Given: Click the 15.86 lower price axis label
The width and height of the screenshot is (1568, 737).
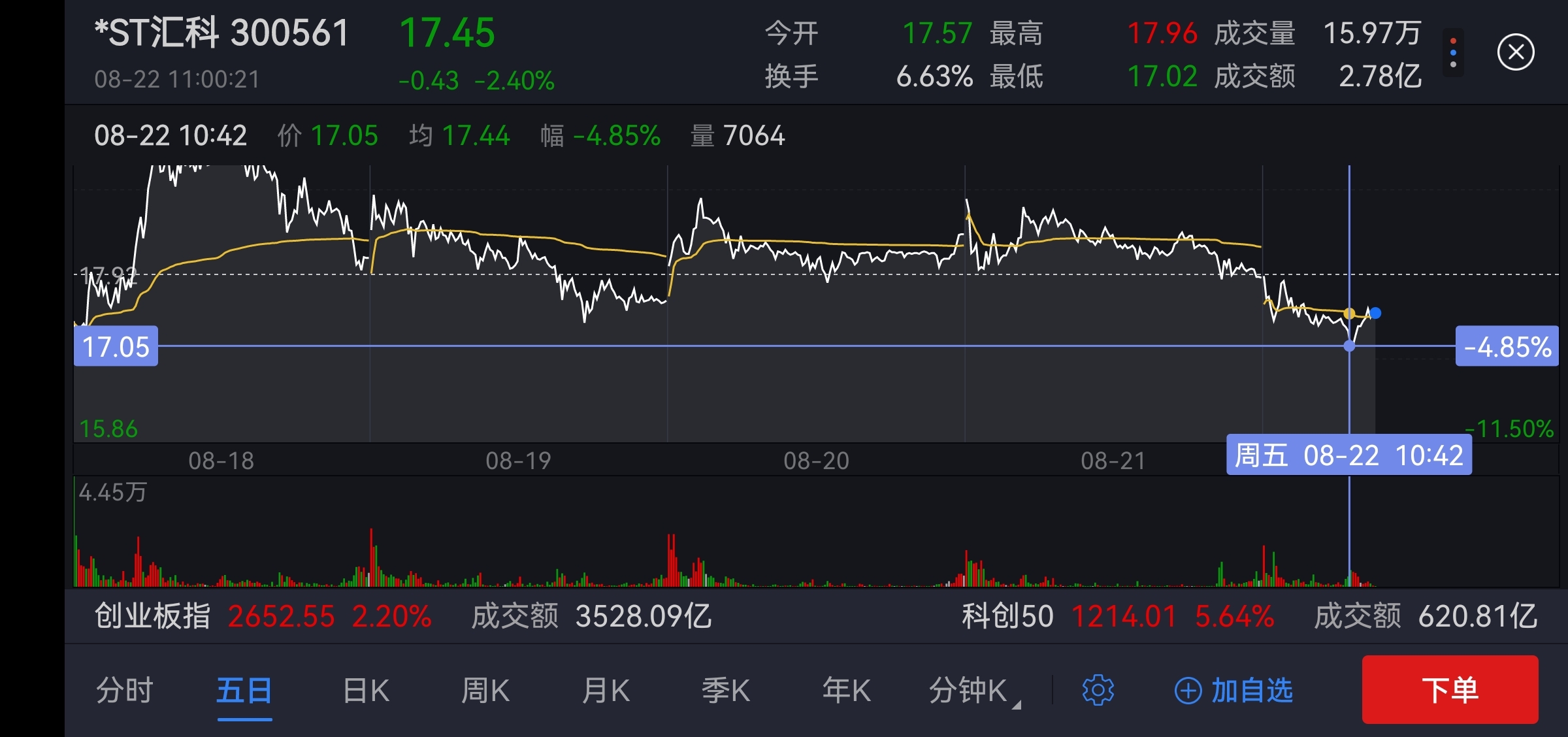Looking at the screenshot, I should (108, 429).
